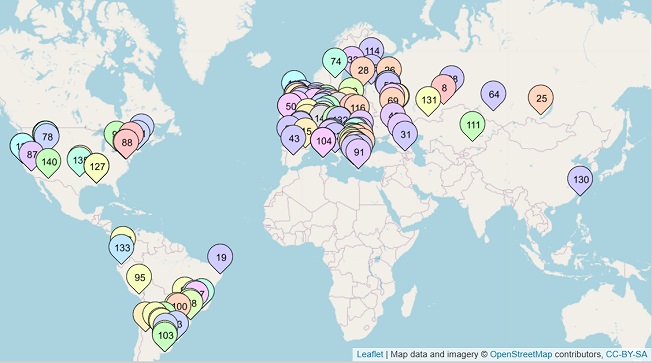Open the blue marker labeled 133
The height and width of the screenshot is (363, 652).
coord(121,248)
